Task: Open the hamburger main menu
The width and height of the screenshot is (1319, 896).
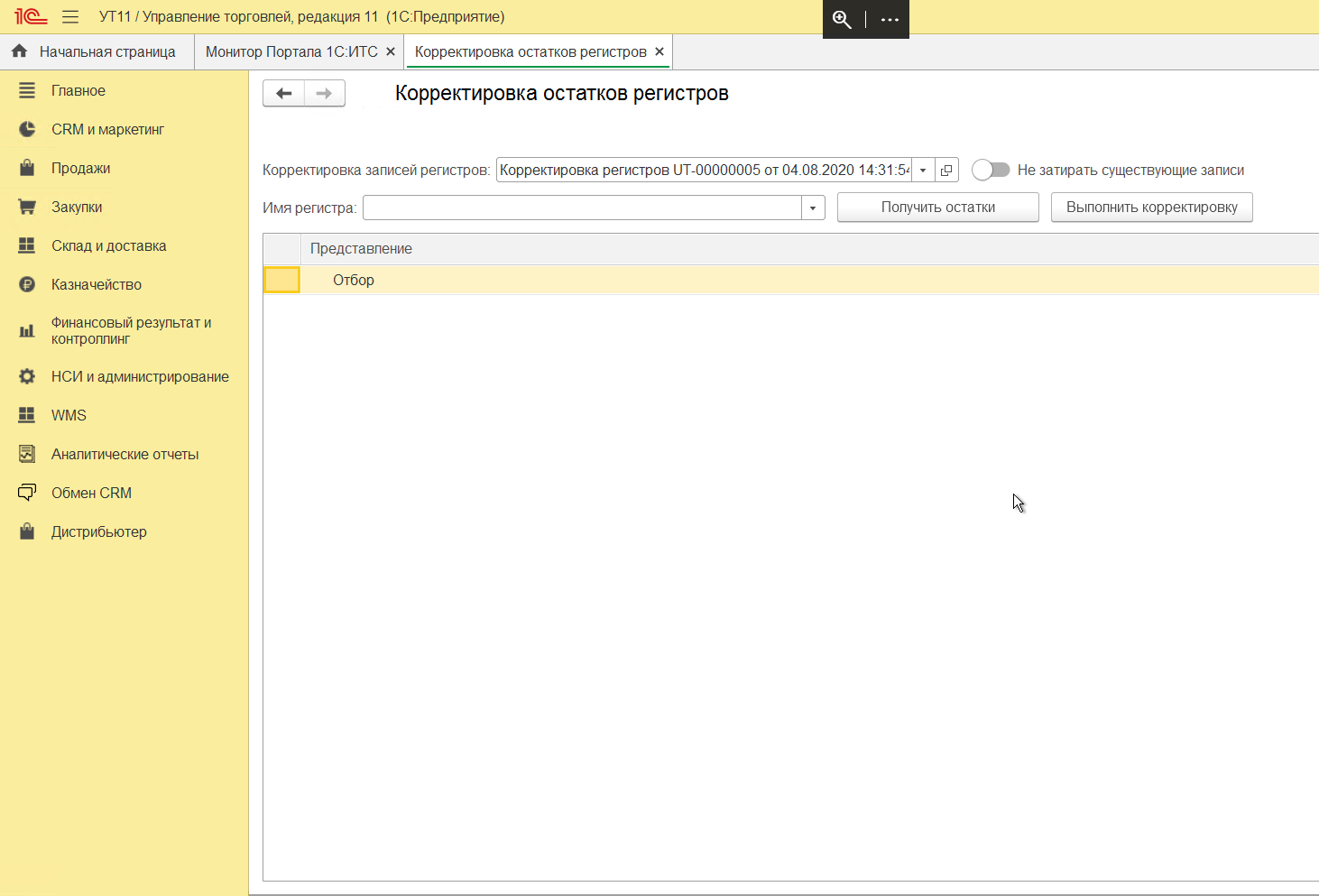Action: click(x=70, y=17)
